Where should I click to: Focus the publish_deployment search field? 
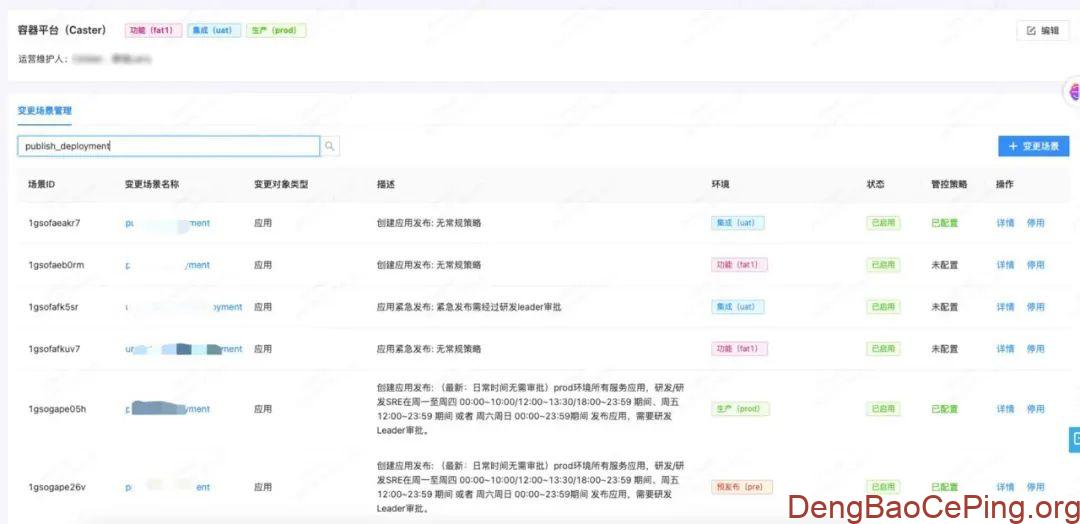click(x=169, y=146)
